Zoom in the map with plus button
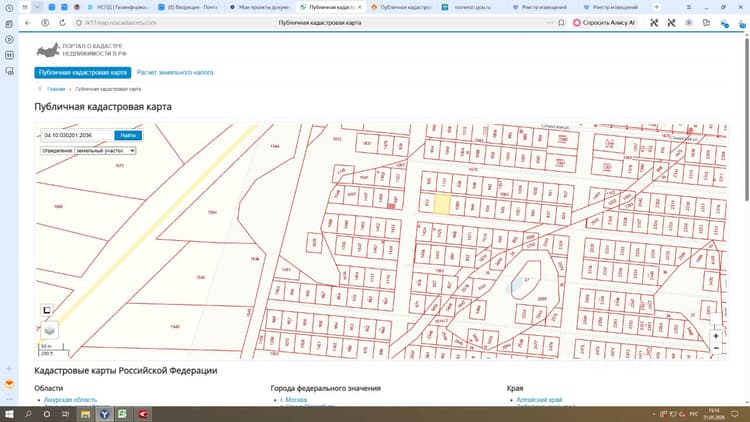This screenshot has height=422, width=750. 716,336
